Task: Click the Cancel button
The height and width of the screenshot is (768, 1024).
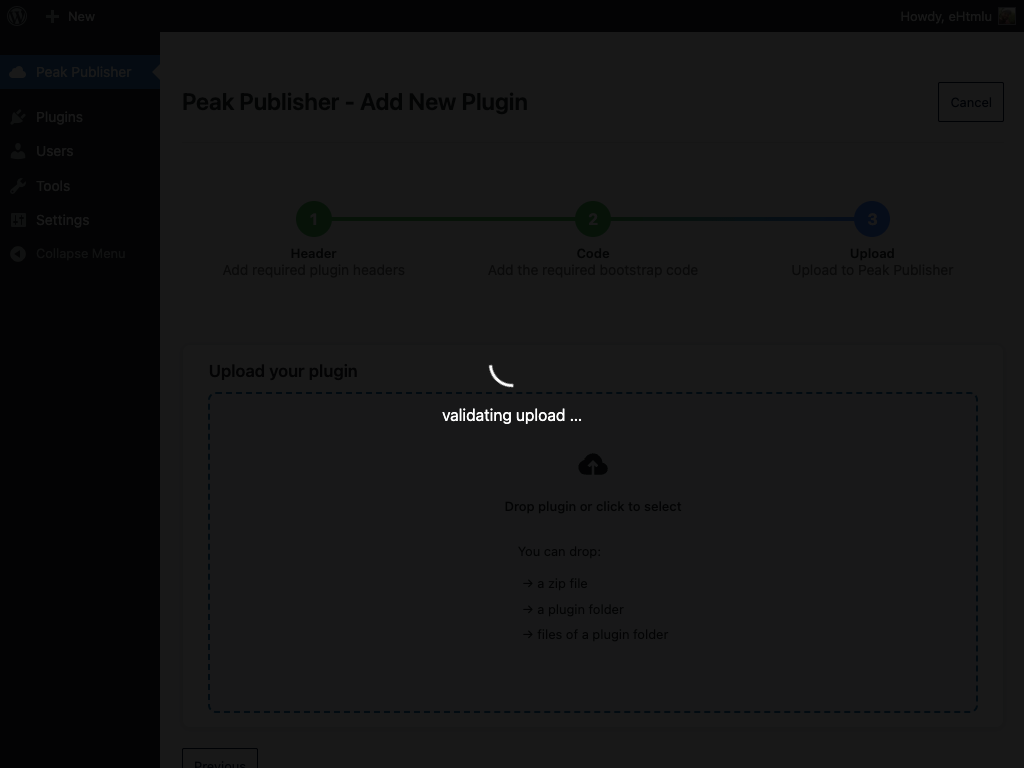Action: [x=970, y=101]
